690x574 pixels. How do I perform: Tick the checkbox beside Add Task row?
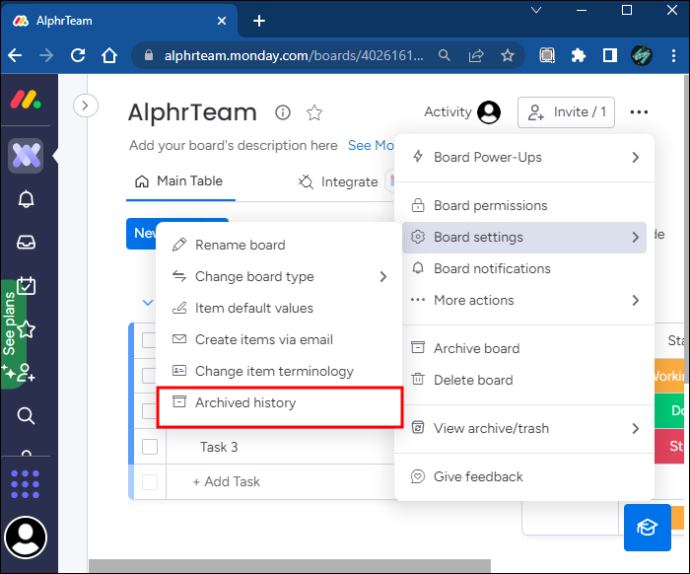coord(150,482)
